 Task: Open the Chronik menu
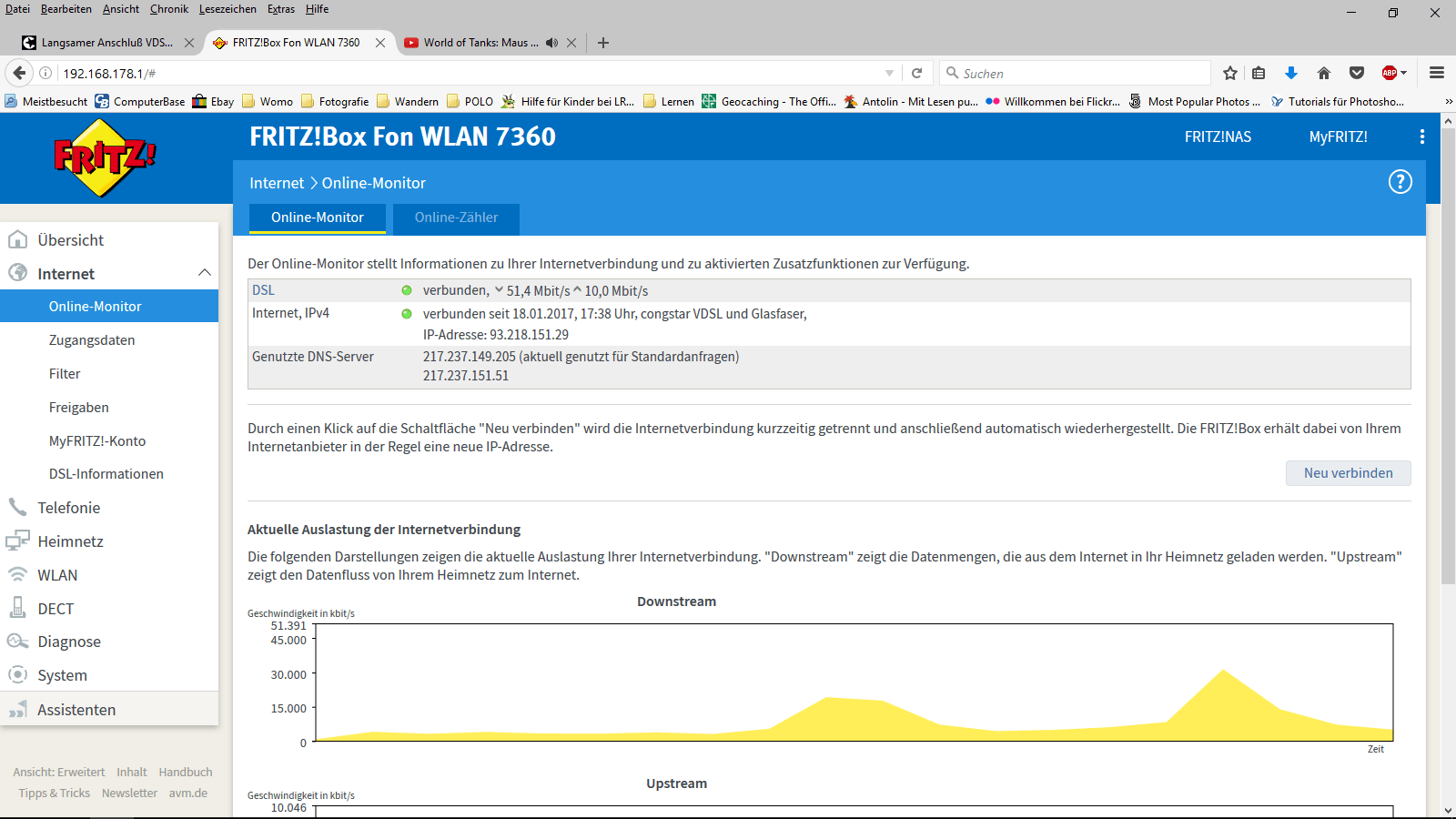point(169,9)
